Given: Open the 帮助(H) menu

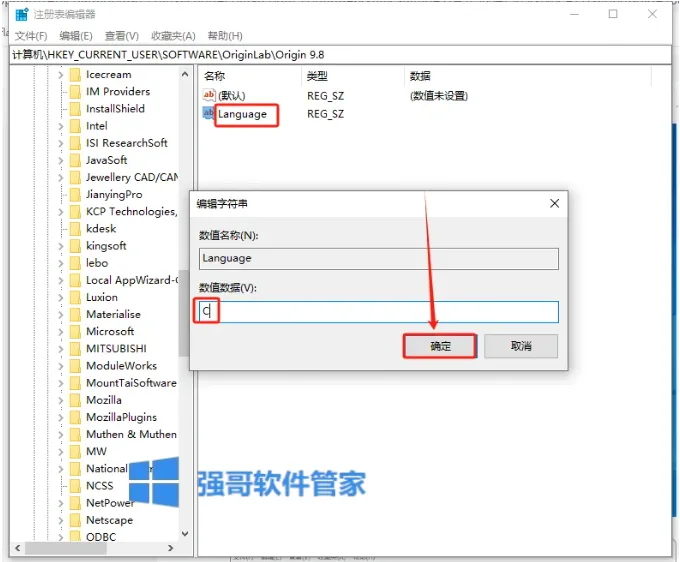Looking at the screenshot, I should (225, 36).
